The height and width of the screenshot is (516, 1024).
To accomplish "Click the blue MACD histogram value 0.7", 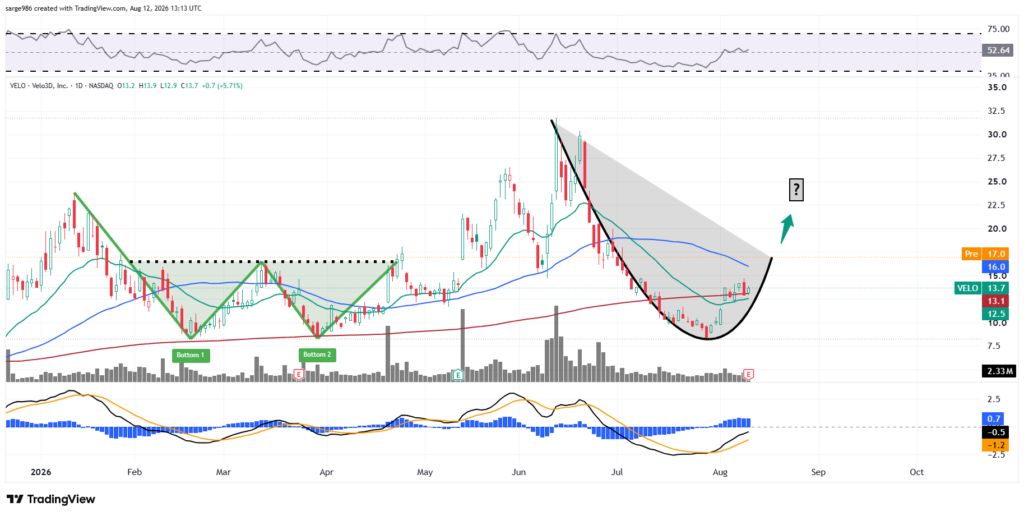I will coord(995,418).
